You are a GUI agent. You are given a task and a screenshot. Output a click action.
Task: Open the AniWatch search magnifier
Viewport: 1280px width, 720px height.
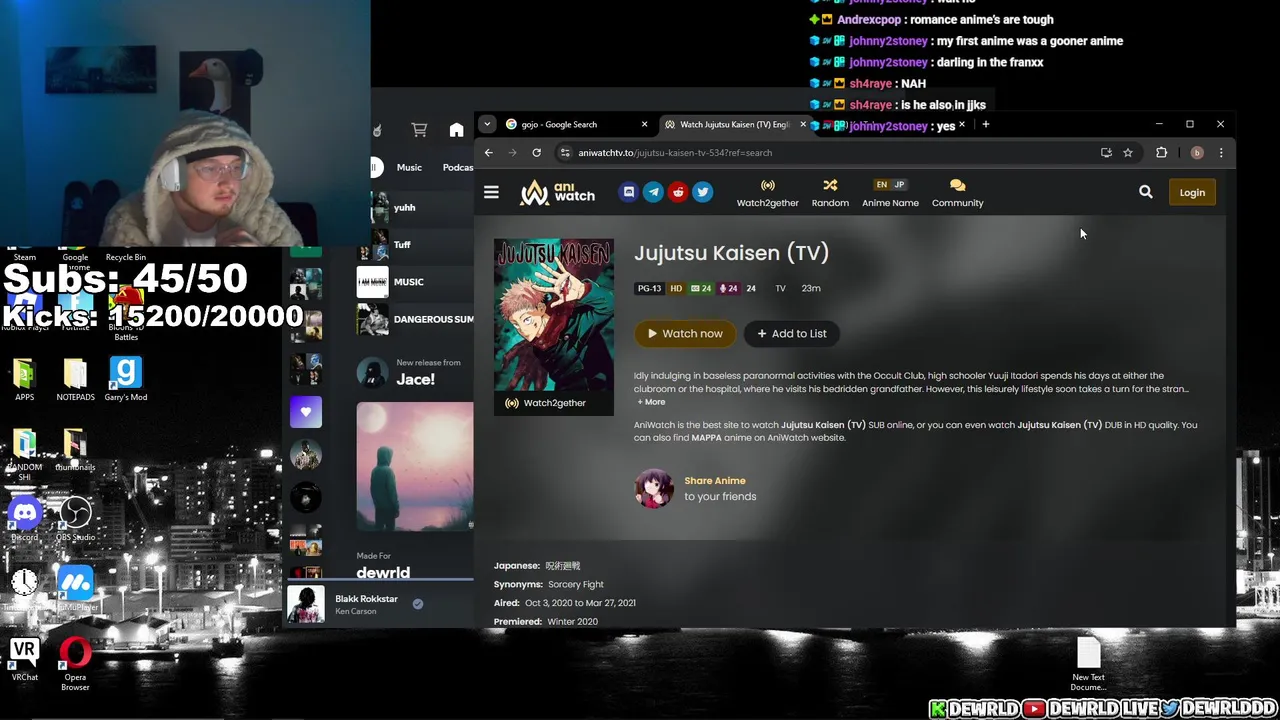click(x=1145, y=192)
